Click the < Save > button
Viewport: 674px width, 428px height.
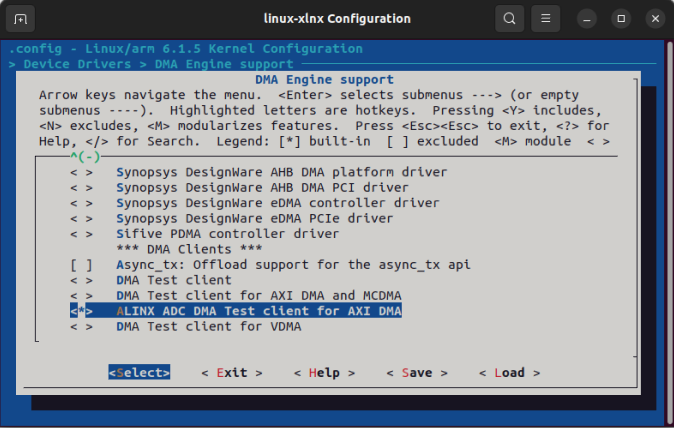click(417, 373)
